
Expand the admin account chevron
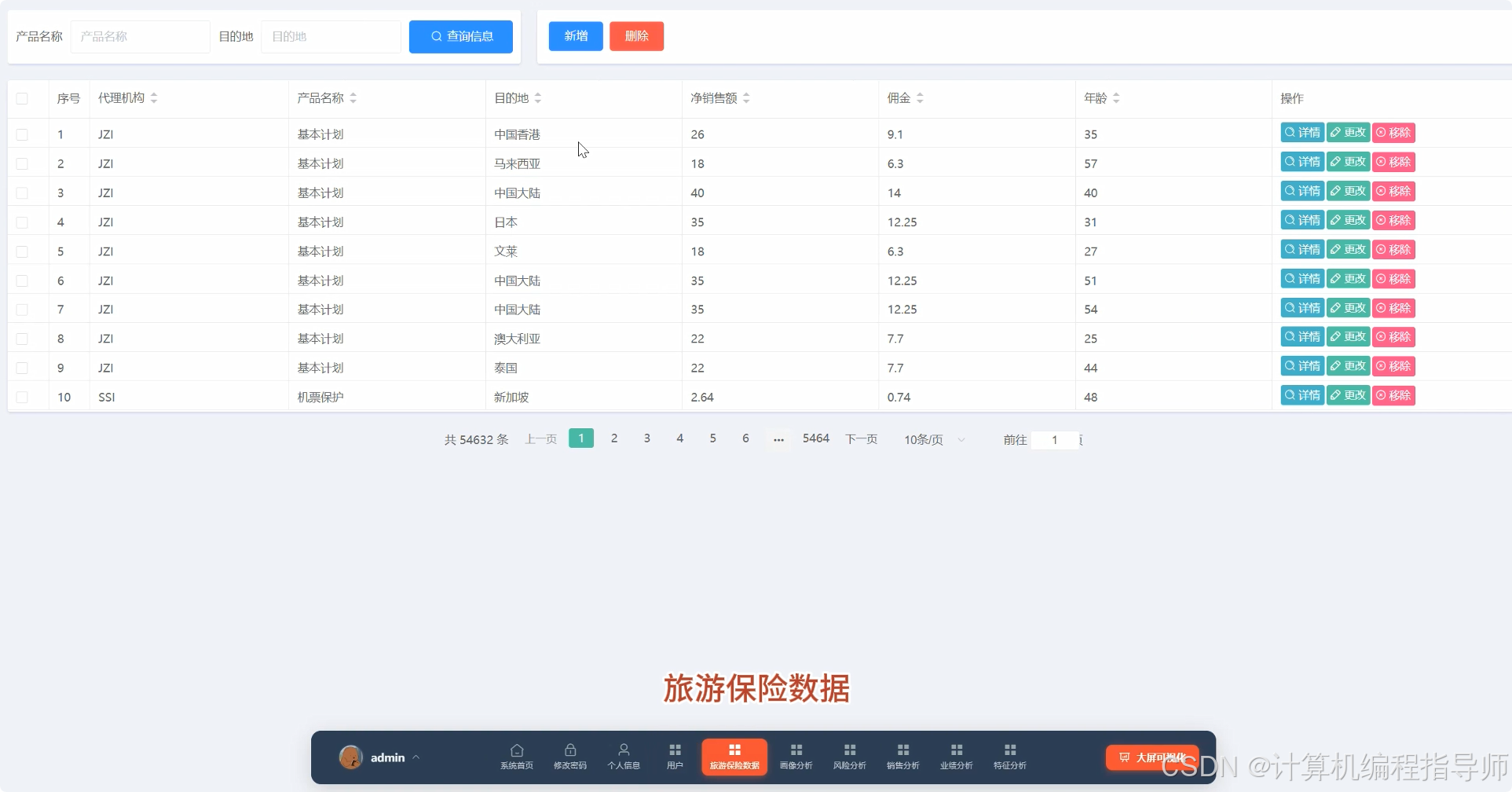pyautogui.click(x=417, y=757)
